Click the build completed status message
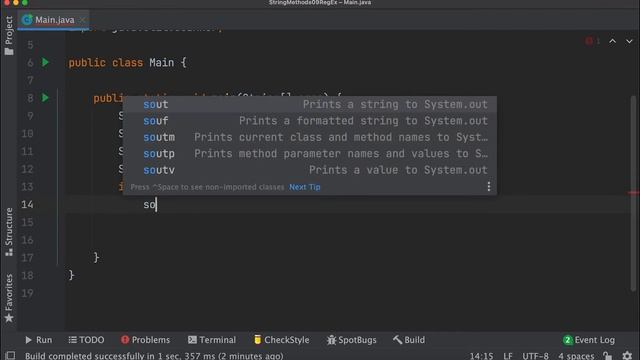 pyautogui.click(x=154, y=356)
